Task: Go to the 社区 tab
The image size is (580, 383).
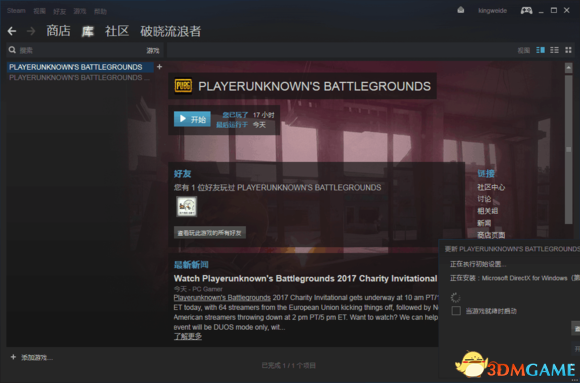Action: click(117, 31)
